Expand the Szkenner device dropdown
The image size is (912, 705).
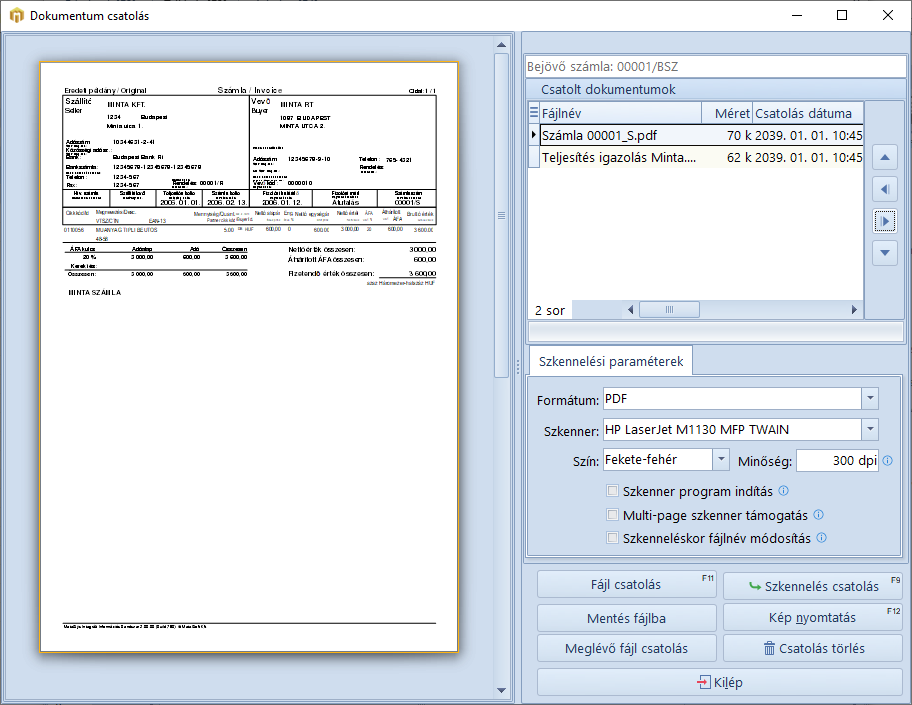coord(870,430)
